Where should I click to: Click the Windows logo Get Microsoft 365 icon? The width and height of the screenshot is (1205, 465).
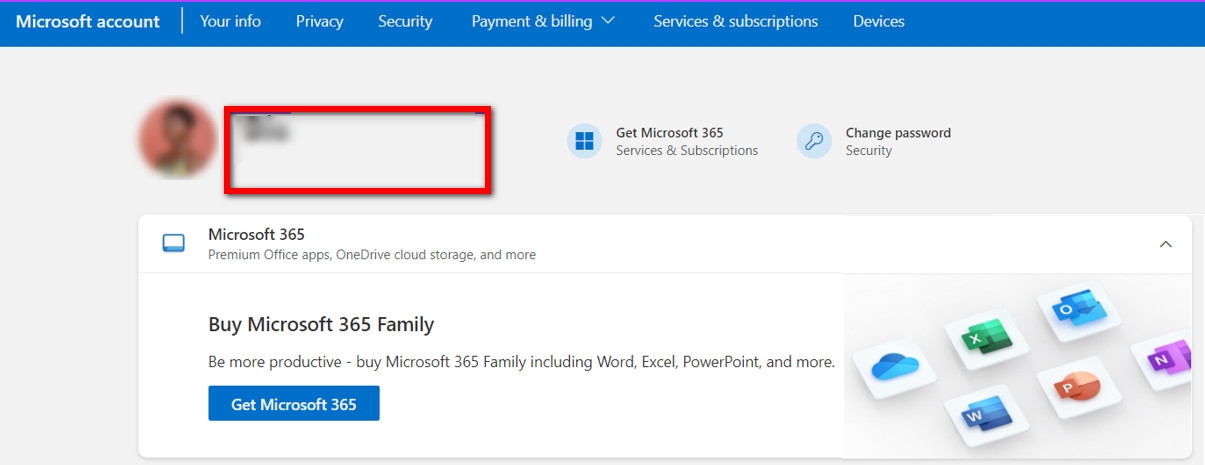pyautogui.click(x=584, y=141)
